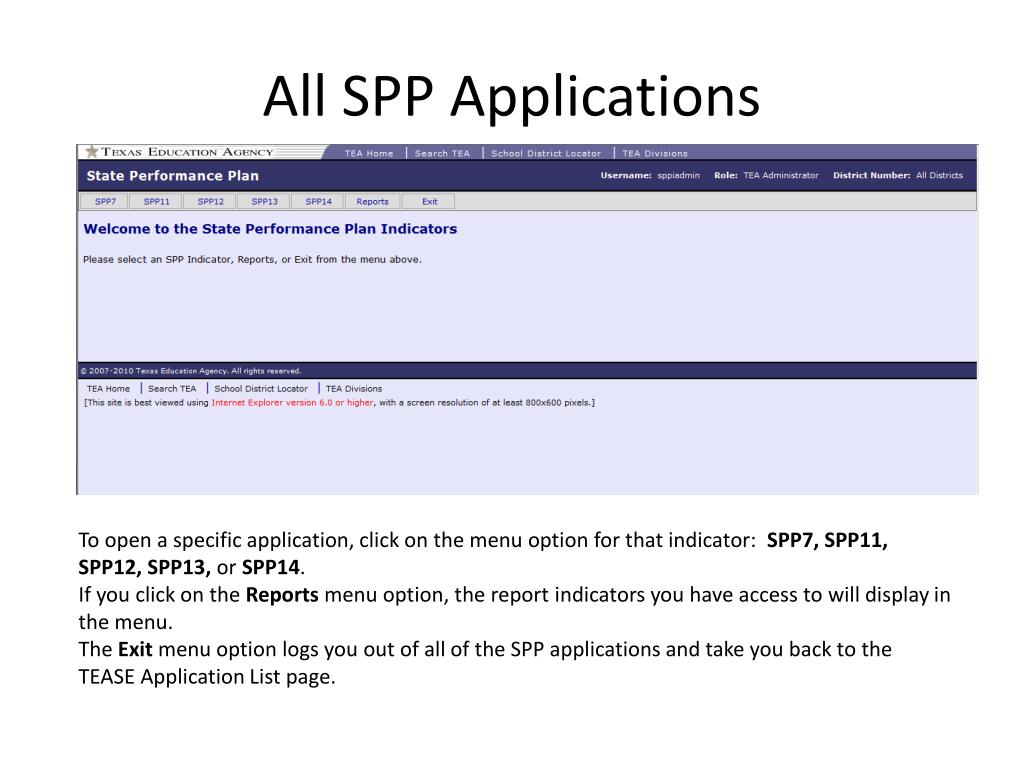This screenshot has width=1024, height=768.
Task: Click the District Number value All Districts
Action: [x=939, y=176]
